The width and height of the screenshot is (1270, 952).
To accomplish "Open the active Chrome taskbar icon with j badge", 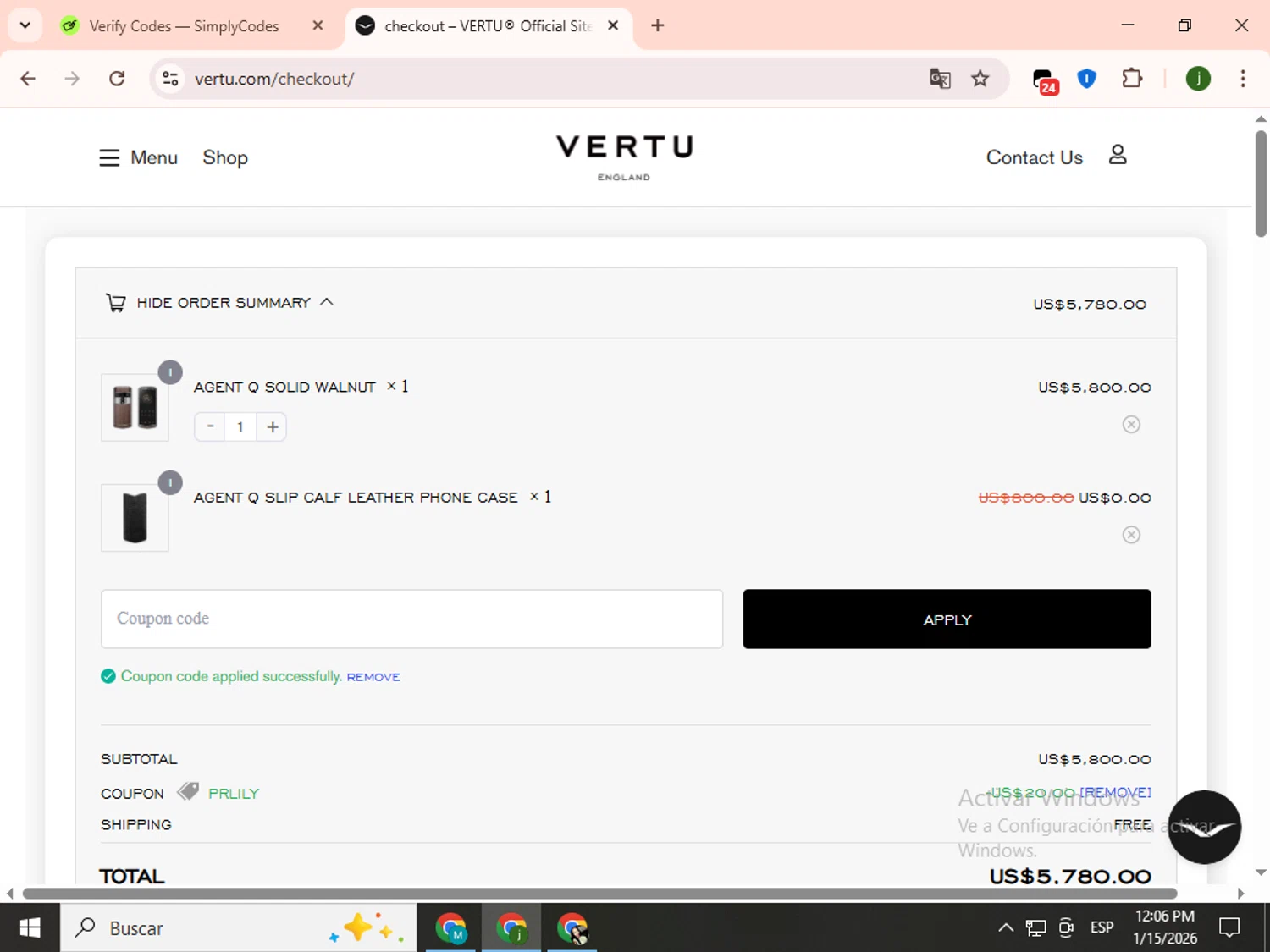I will 511,928.
